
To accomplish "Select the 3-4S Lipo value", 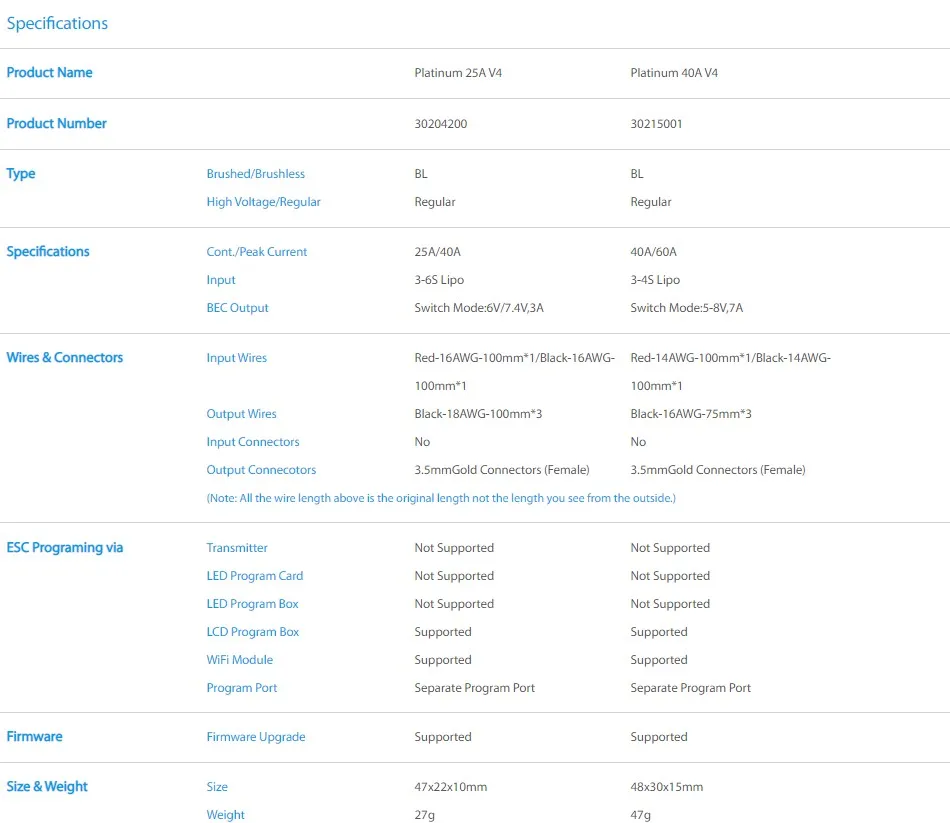I will (x=655, y=280).
